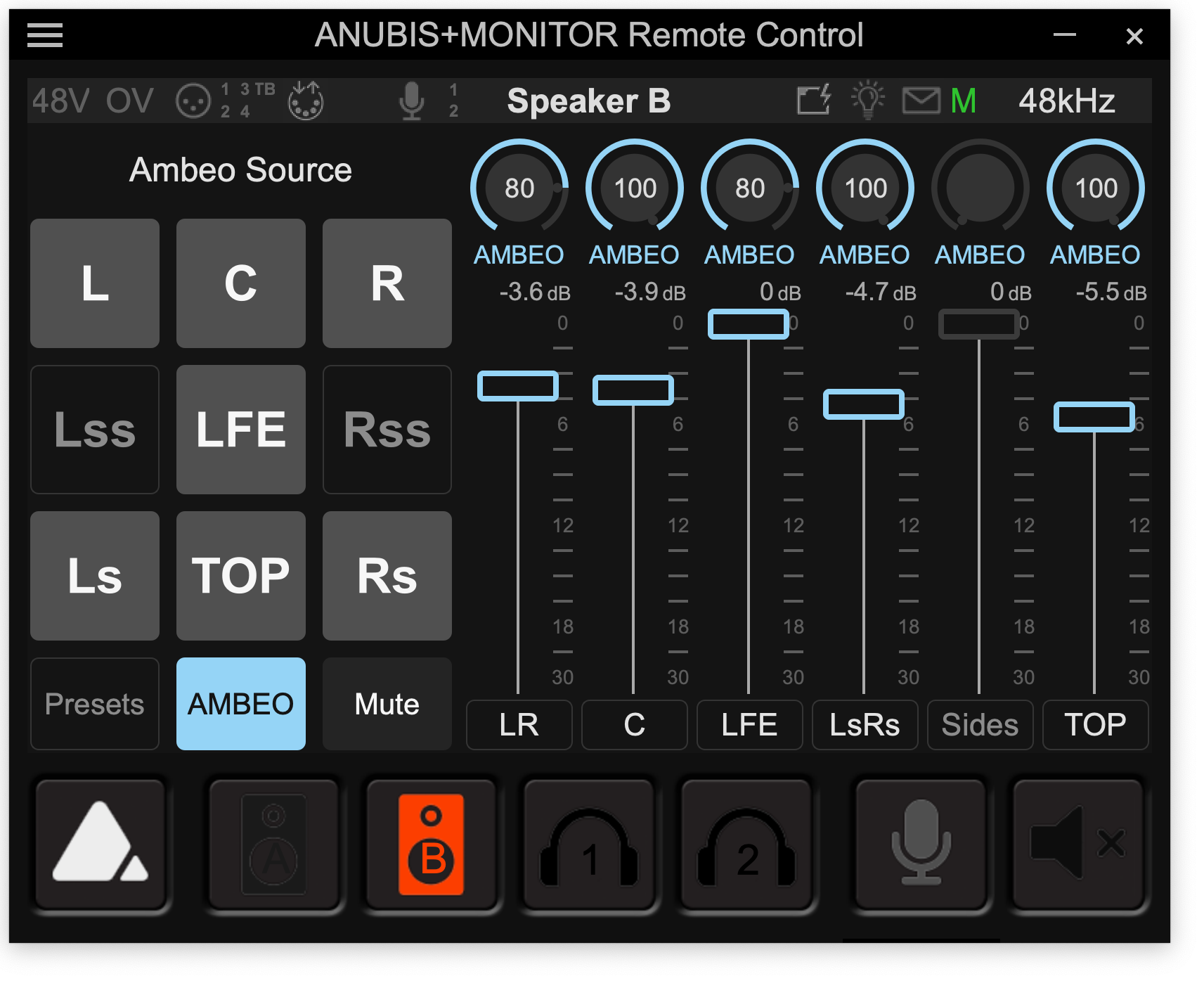This screenshot has height=983, width=1204.
Task: Toggle the Ls source channel
Action: (x=95, y=576)
